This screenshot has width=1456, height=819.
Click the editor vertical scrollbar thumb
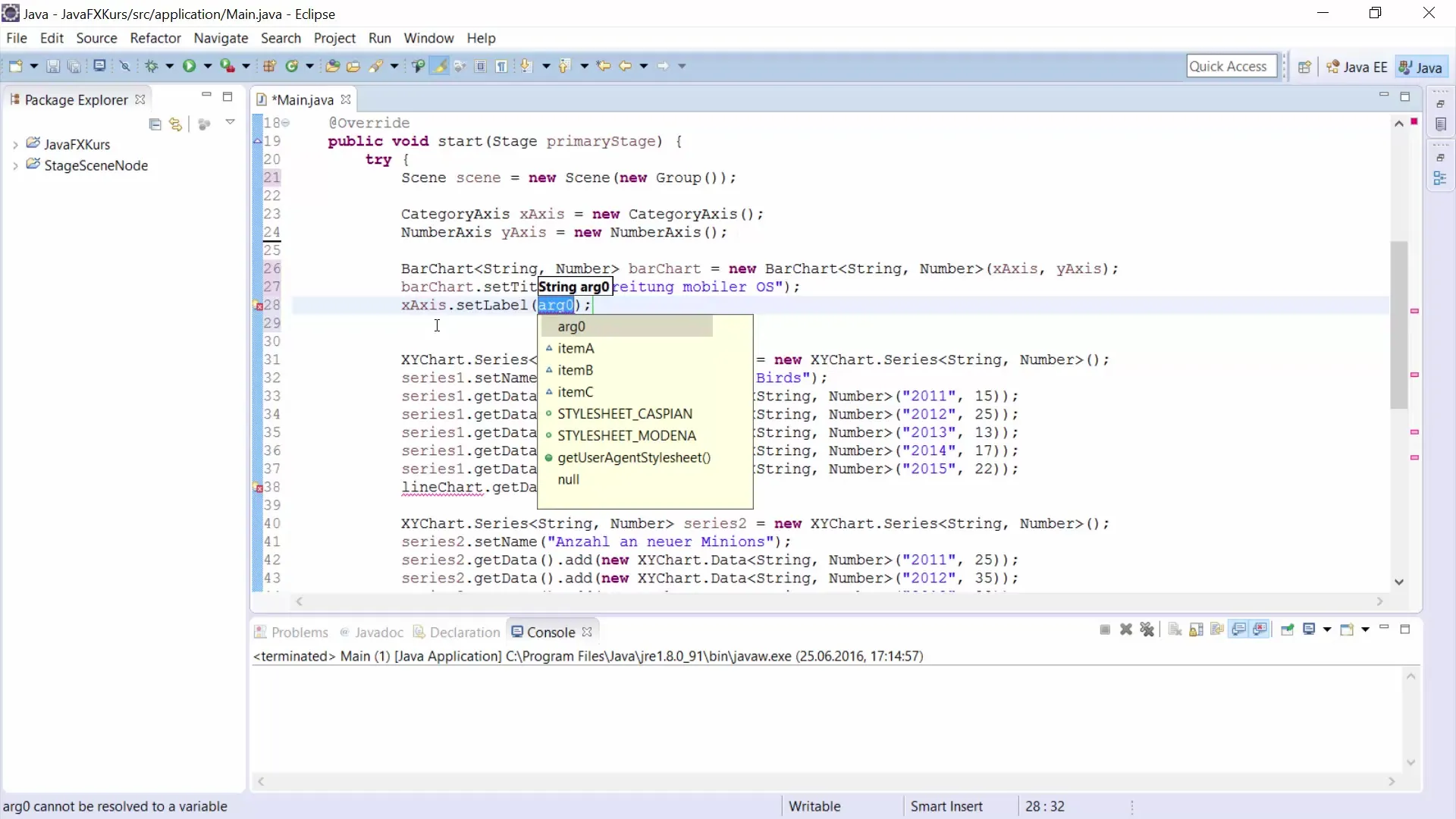coord(1398,326)
